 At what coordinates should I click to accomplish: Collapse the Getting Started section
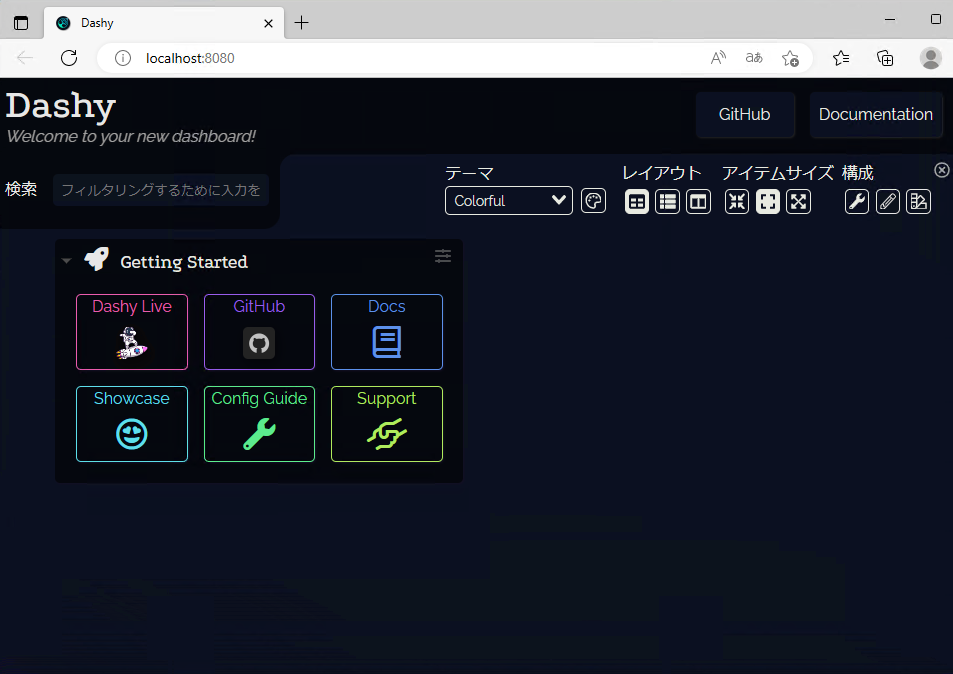click(67, 261)
